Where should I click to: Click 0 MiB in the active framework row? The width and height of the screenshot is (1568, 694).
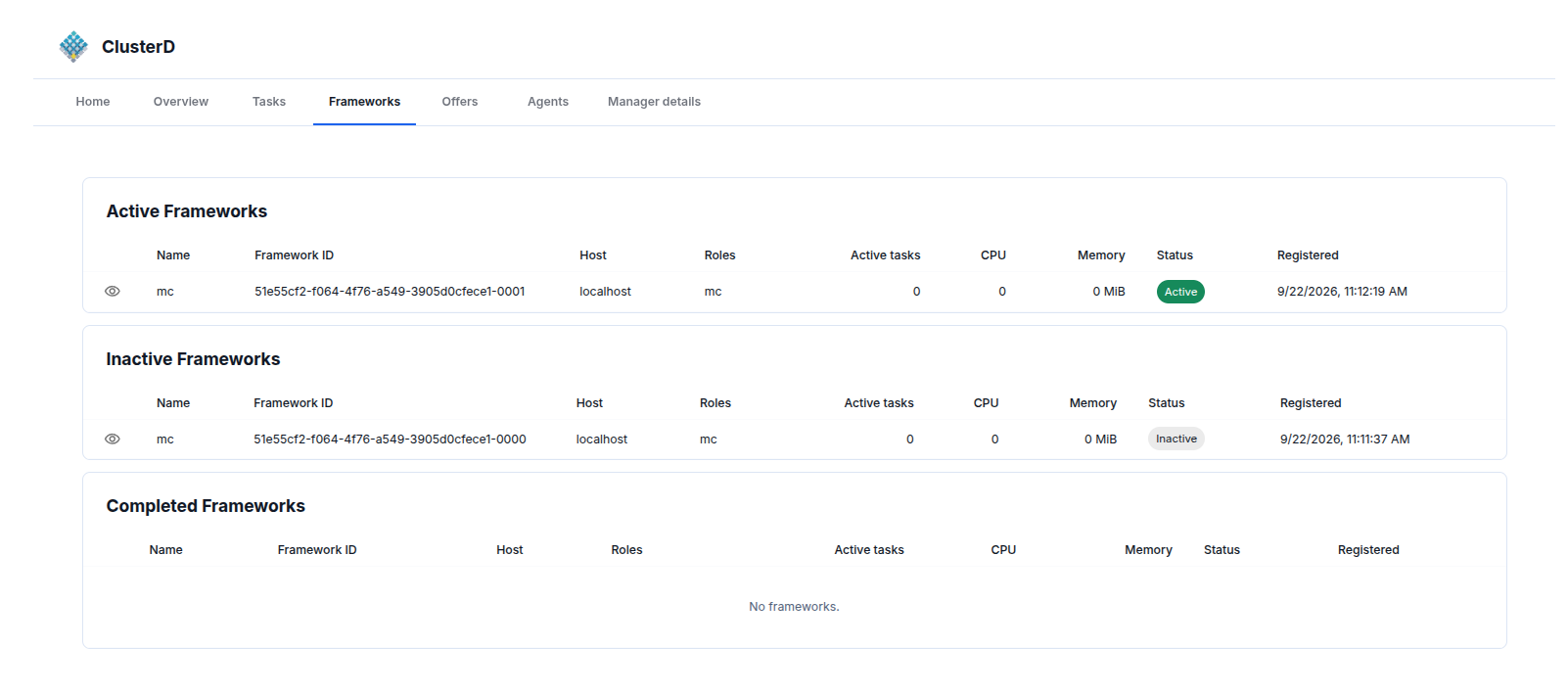tap(1109, 292)
